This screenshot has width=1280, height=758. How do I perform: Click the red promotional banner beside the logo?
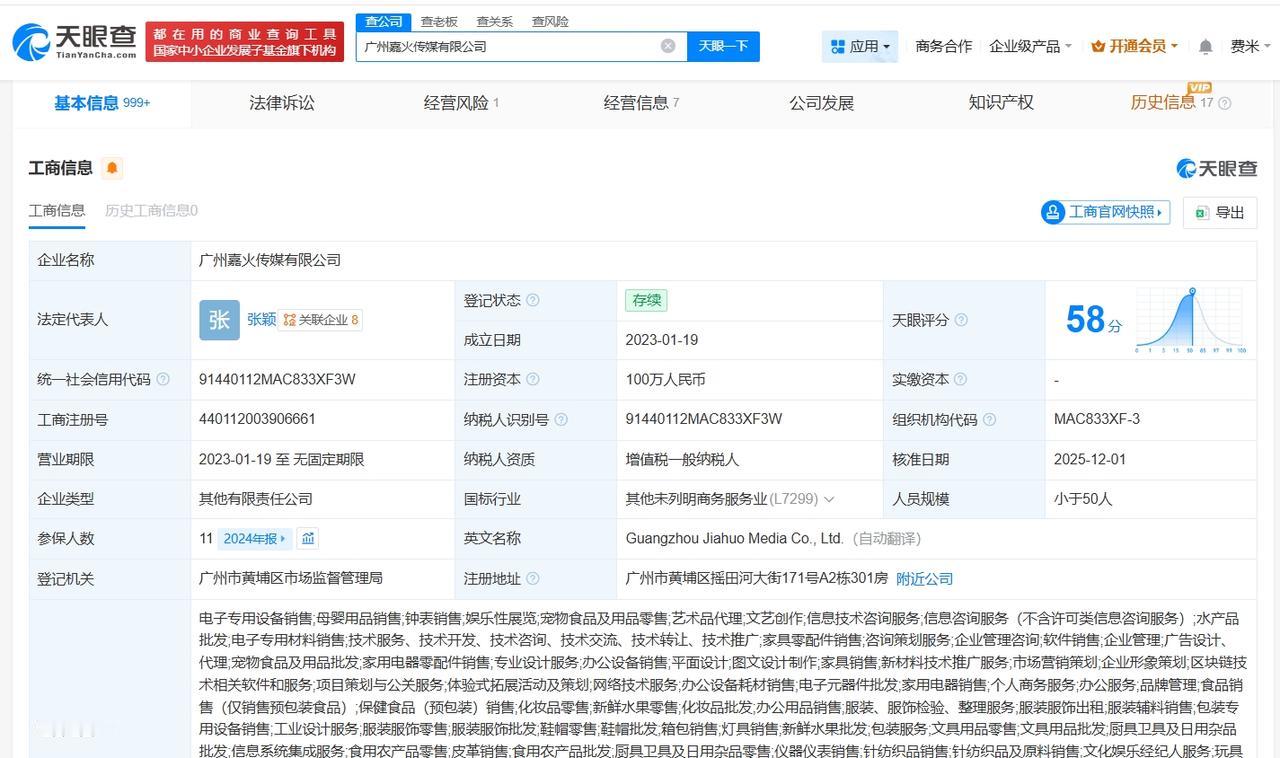pos(245,42)
